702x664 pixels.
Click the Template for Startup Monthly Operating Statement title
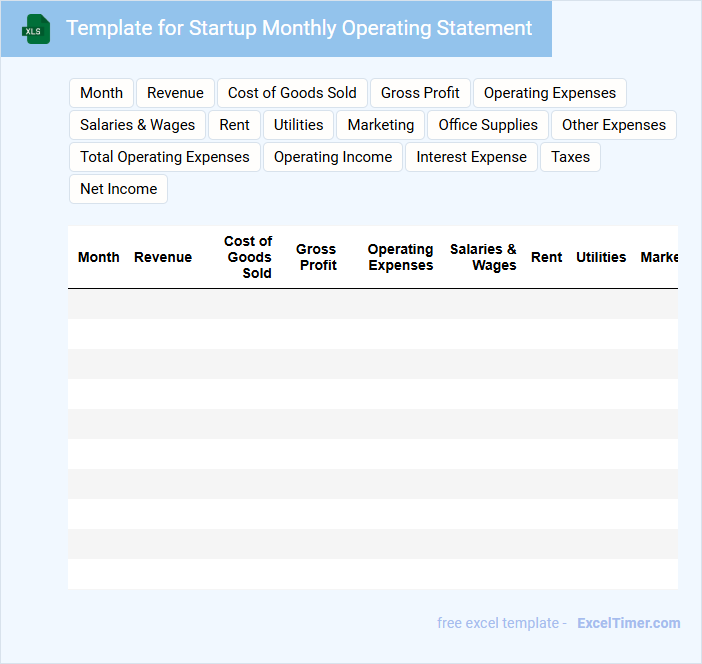point(299,28)
